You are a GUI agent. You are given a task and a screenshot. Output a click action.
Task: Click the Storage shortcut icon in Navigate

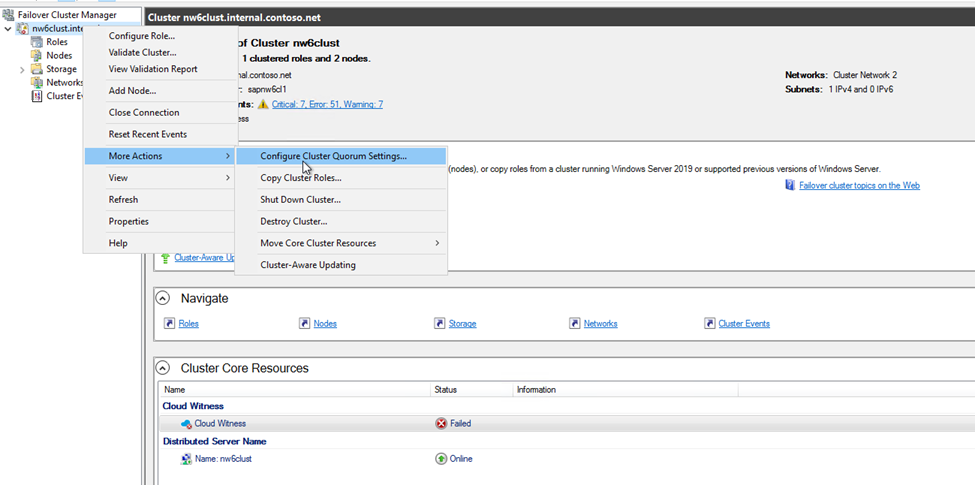(x=439, y=323)
